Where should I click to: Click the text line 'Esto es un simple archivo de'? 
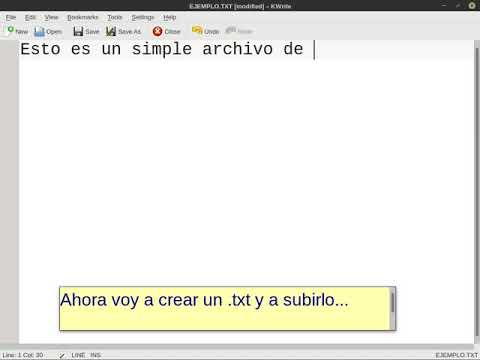tap(162, 49)
